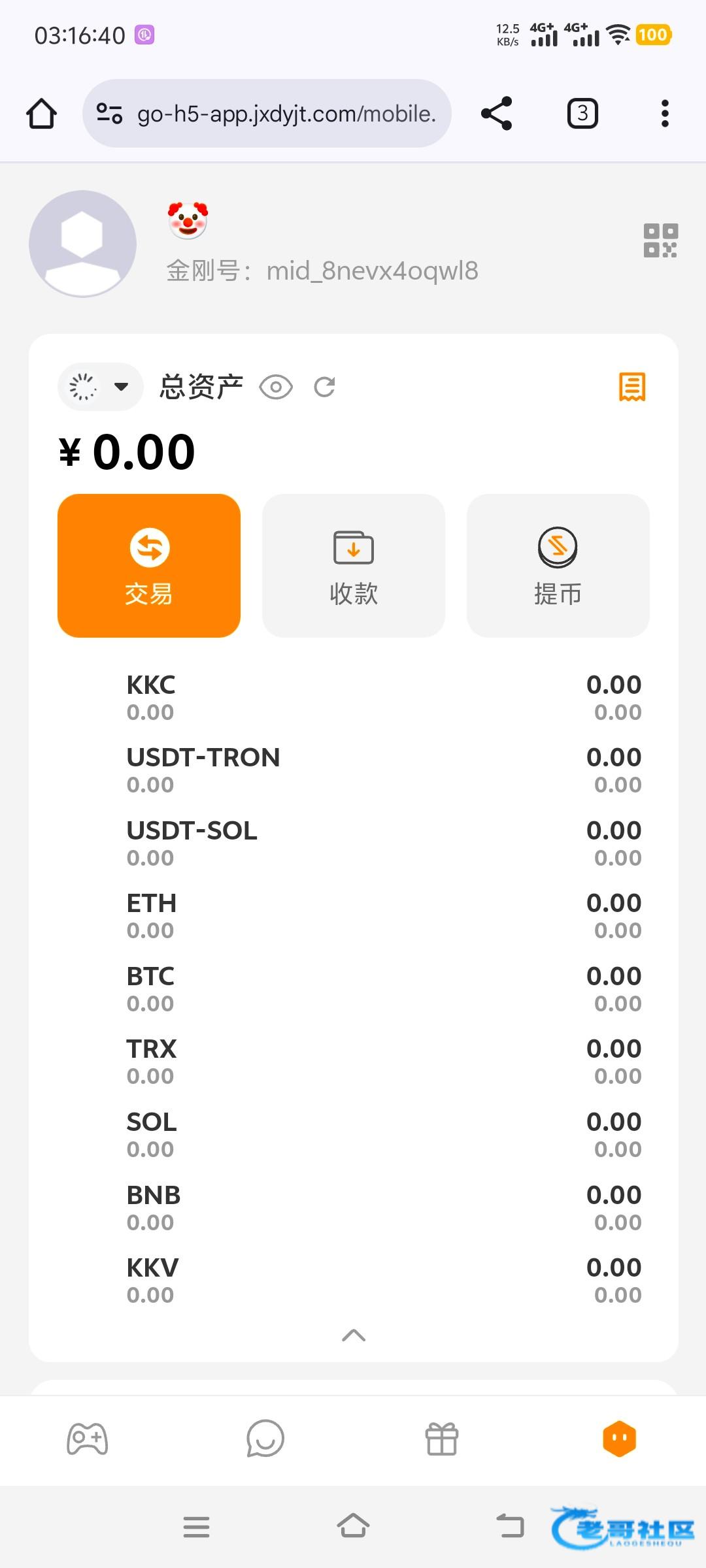This screenshot has height=1568, width=706.
Task: Go to browser home page icon
Action: pos(42,114)
